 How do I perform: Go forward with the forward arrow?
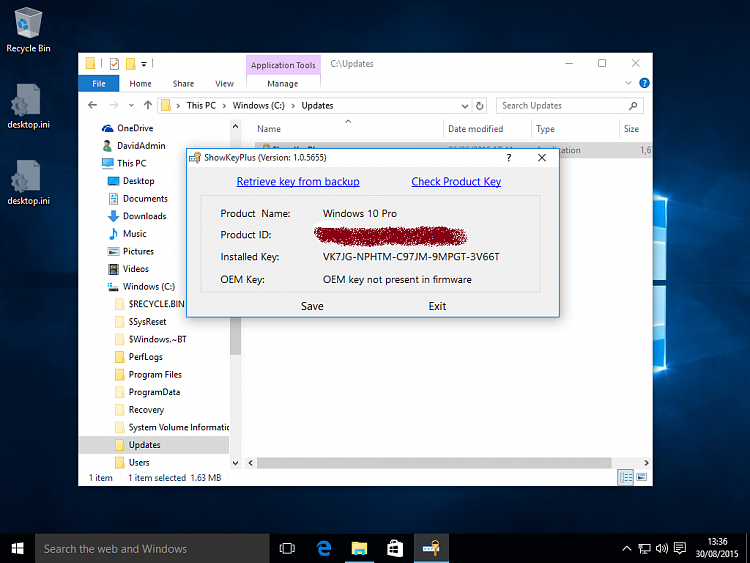coord(114,105)
